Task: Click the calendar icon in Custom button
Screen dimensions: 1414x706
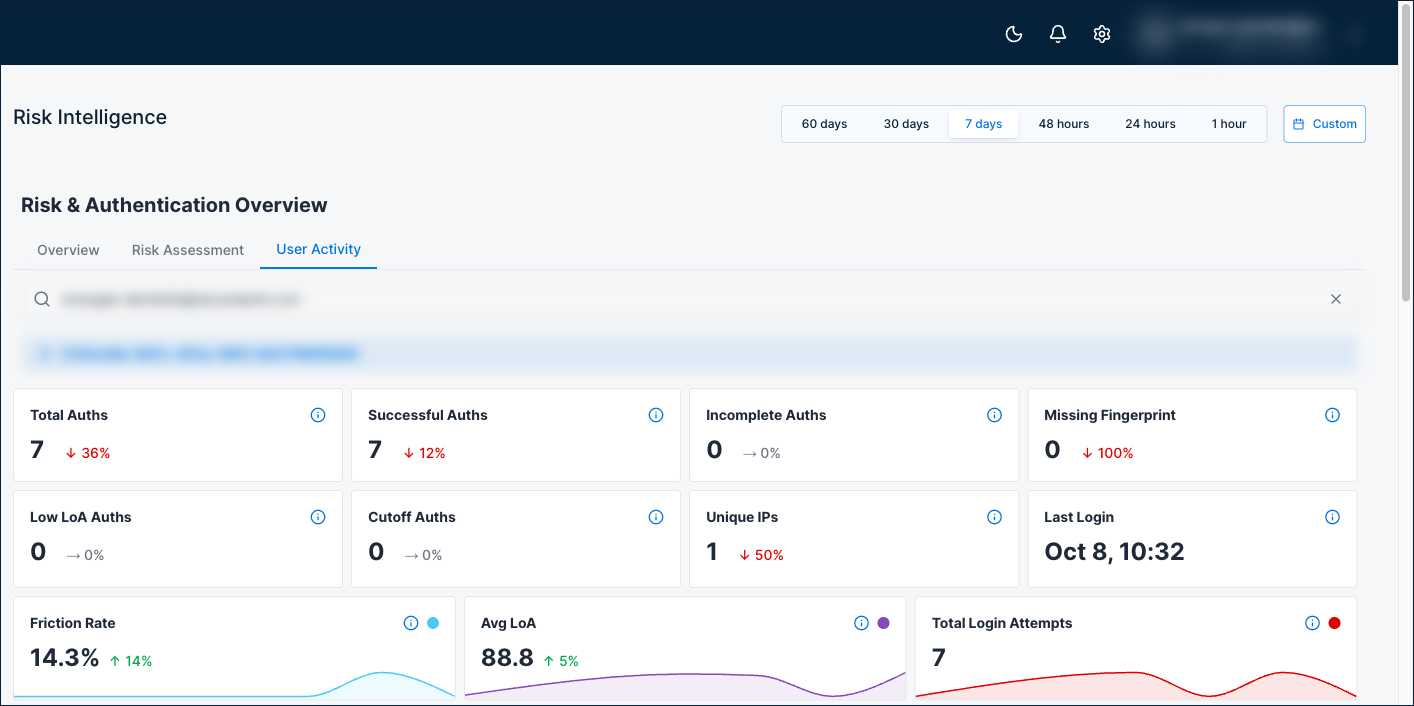Action: [1299, 124]
